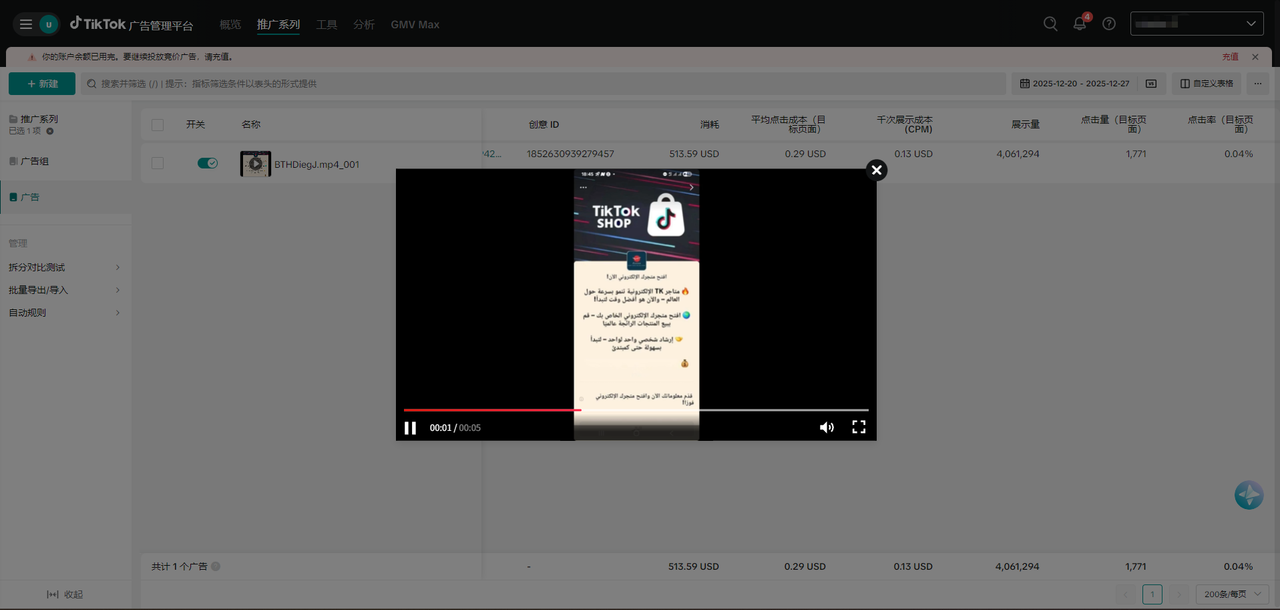Go to previous page arrow
This screenshot has height=610, width=1280.
point(1126,594)
